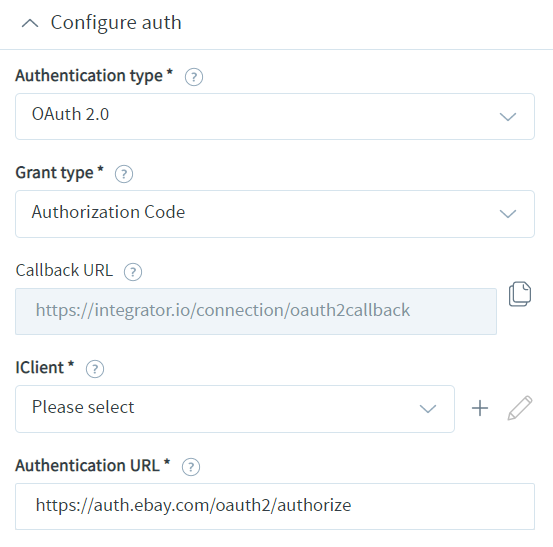
Task: Click the IClient dropdown chevron arrow
Action: (x=428, y=409)
